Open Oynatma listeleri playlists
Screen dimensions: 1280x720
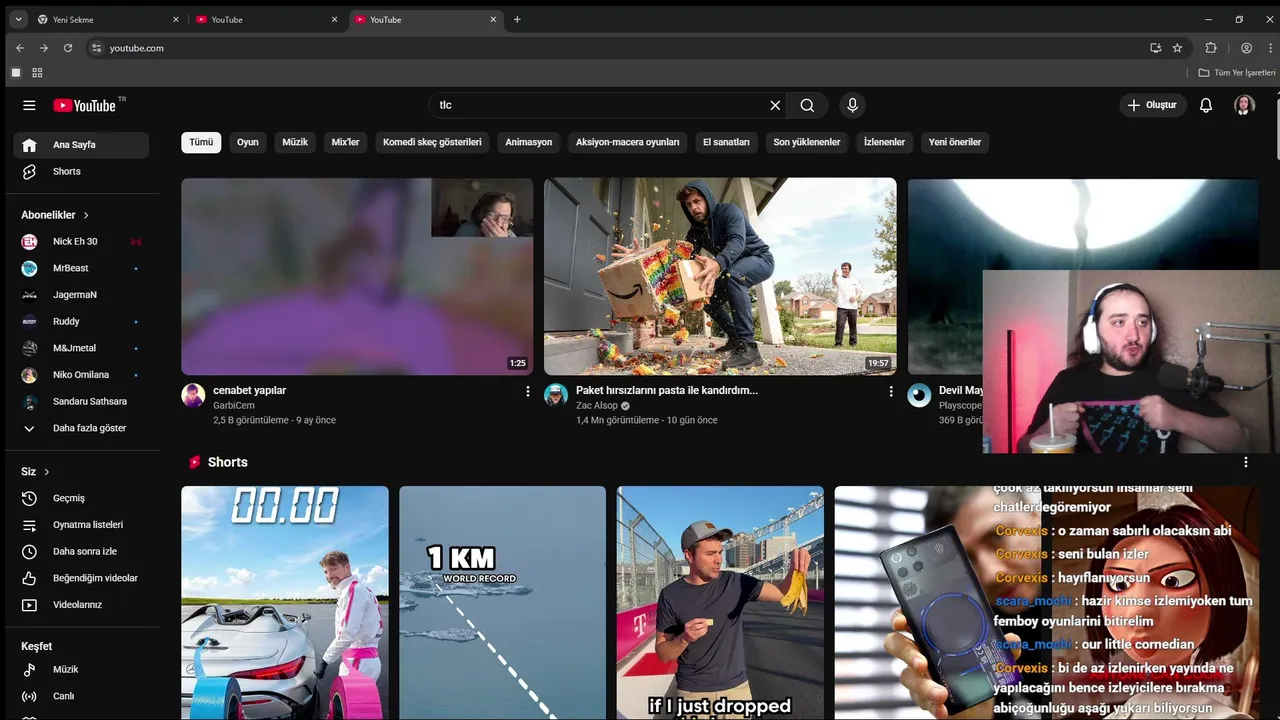pos(81,525)
